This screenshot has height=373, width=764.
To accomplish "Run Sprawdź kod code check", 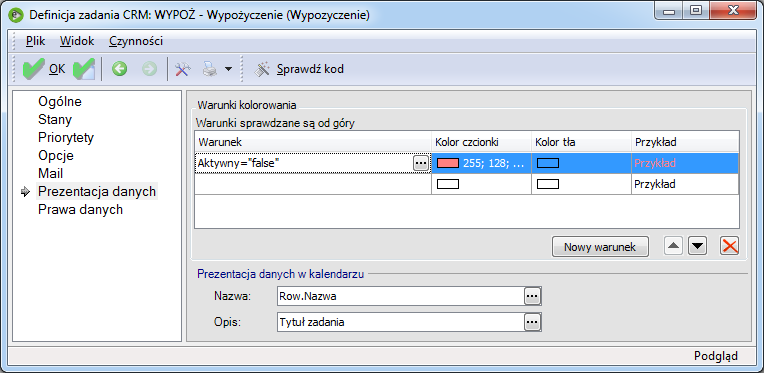I will click(x=299, y=69).
